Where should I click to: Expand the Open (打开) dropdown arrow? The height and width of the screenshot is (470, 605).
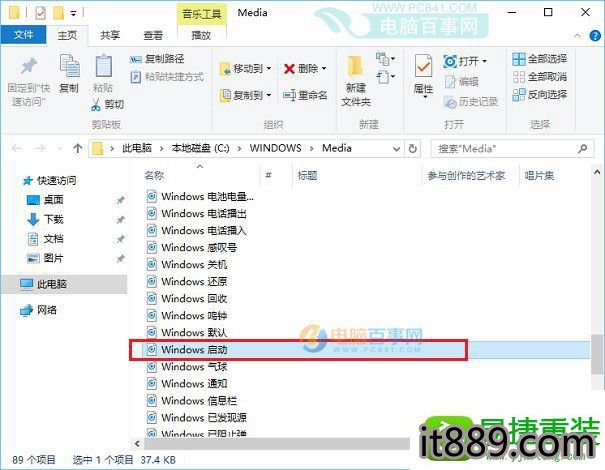[485, 61]
